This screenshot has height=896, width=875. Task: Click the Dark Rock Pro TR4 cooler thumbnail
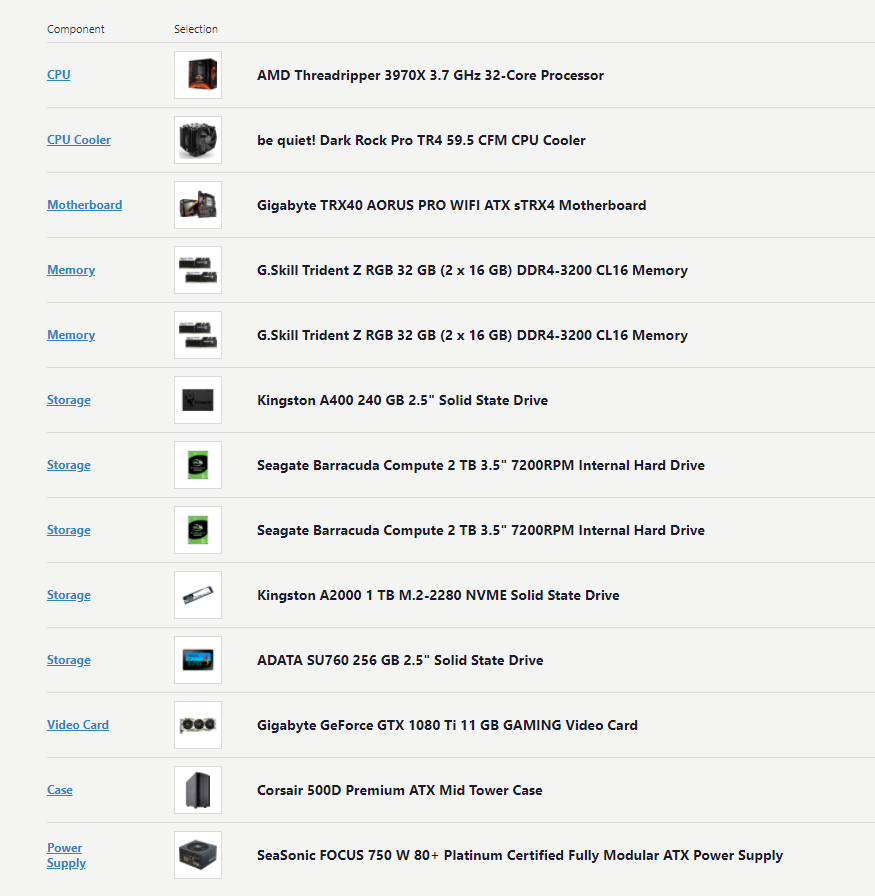(197, 140)
